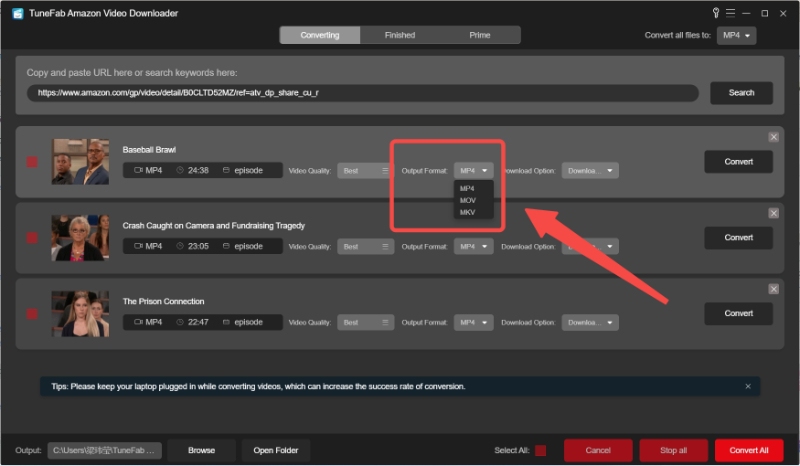This screenshot has width=800, height=466.
Task: Click the Crash Caught on Camera and Fundraising Tragedy title
Action: [x=214, y=226]
